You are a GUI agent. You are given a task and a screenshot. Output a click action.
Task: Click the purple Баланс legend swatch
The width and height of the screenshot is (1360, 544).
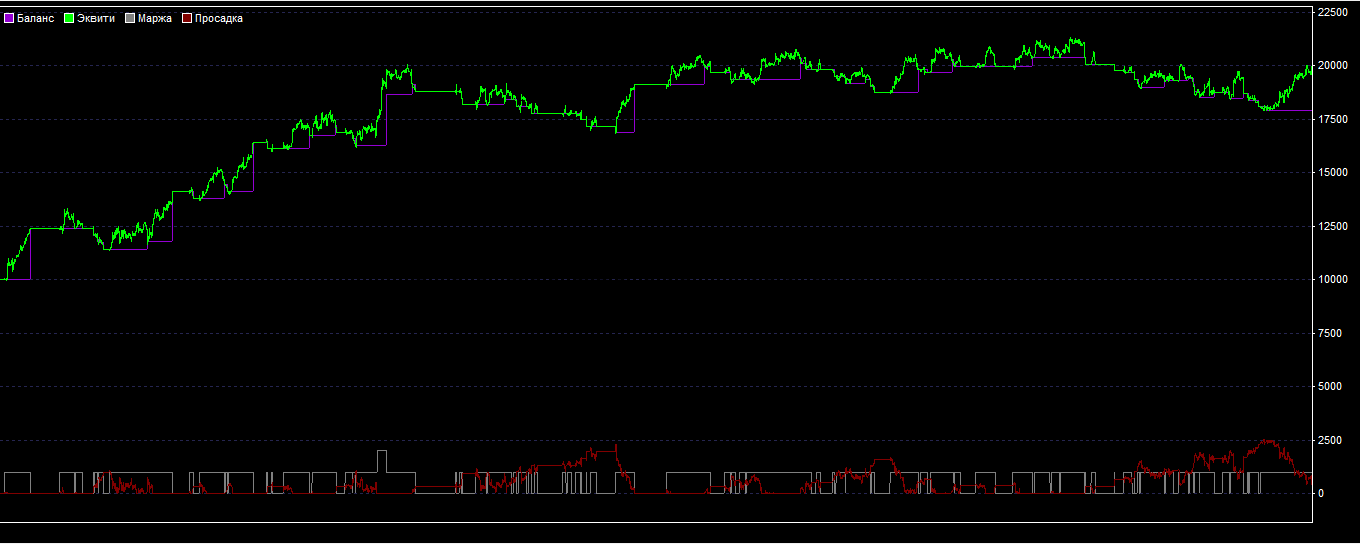(10, 18)
